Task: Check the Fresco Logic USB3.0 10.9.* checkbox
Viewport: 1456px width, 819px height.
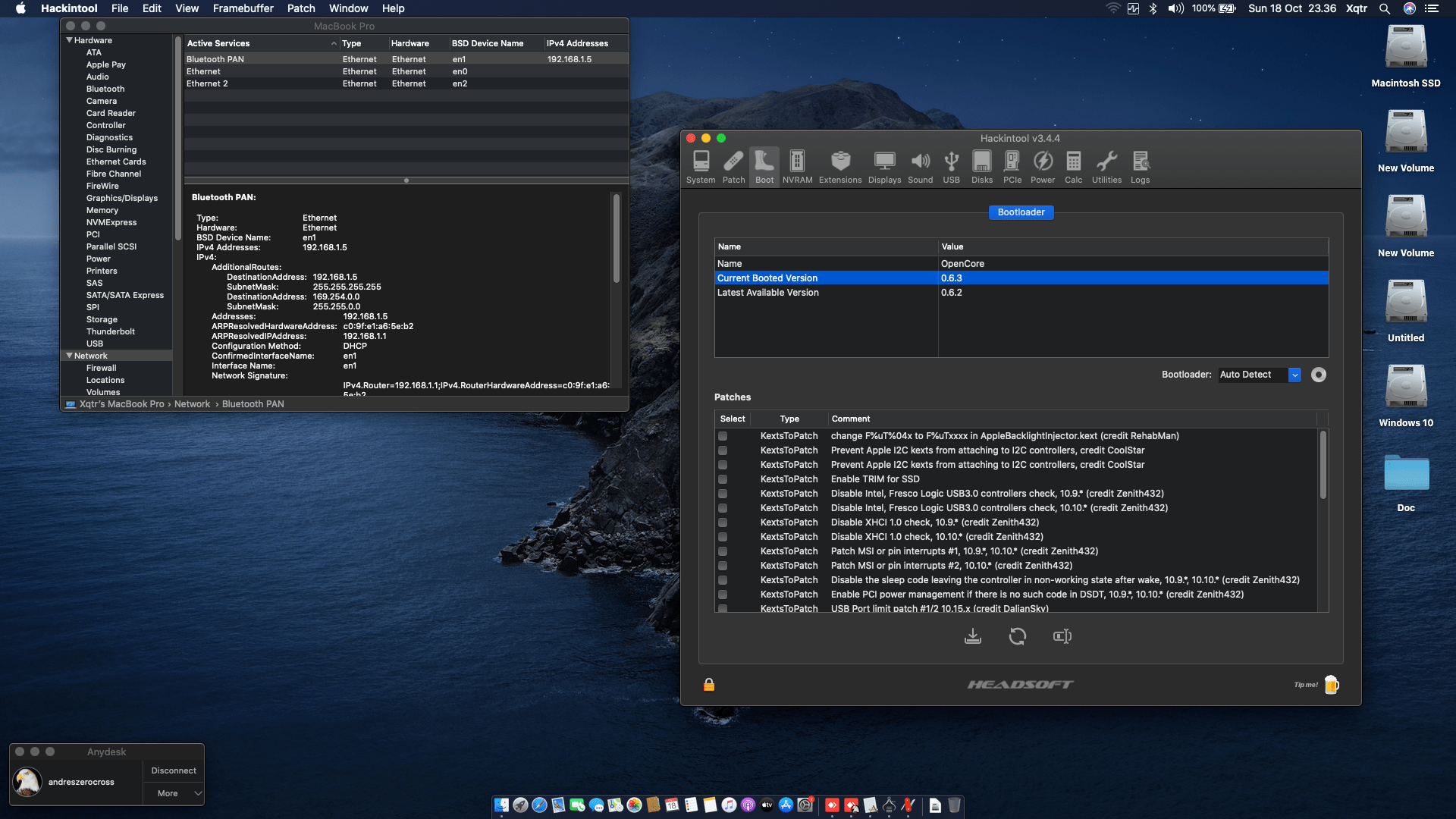Action: 723,494
